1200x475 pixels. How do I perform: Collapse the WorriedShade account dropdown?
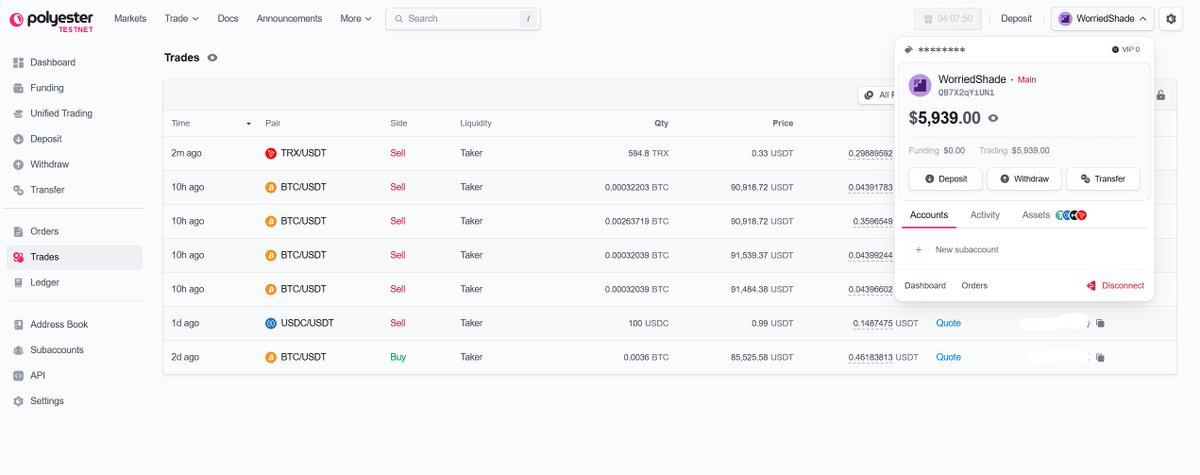[1104, 19]
